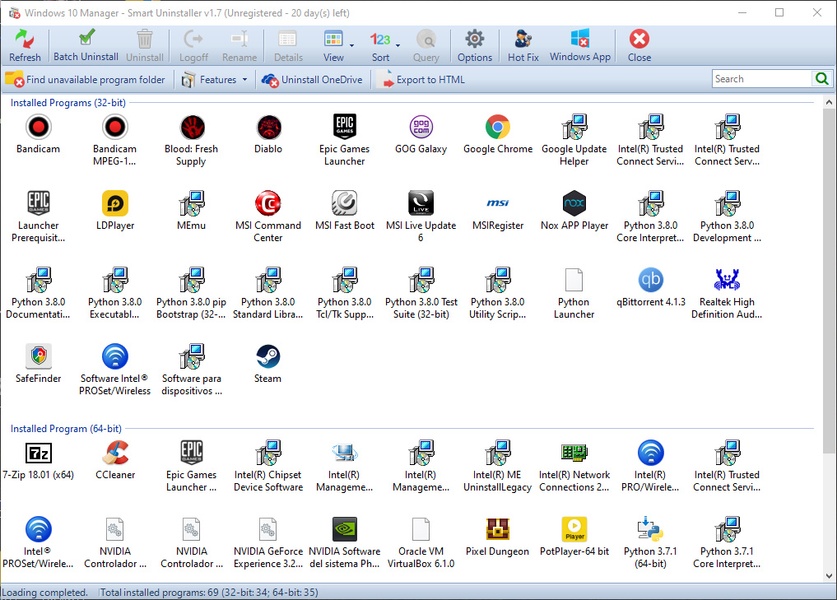Select the qBittorrent 4.1.3 icon
This screenshot has height=600, width=837.
click(x=651, y=280)
